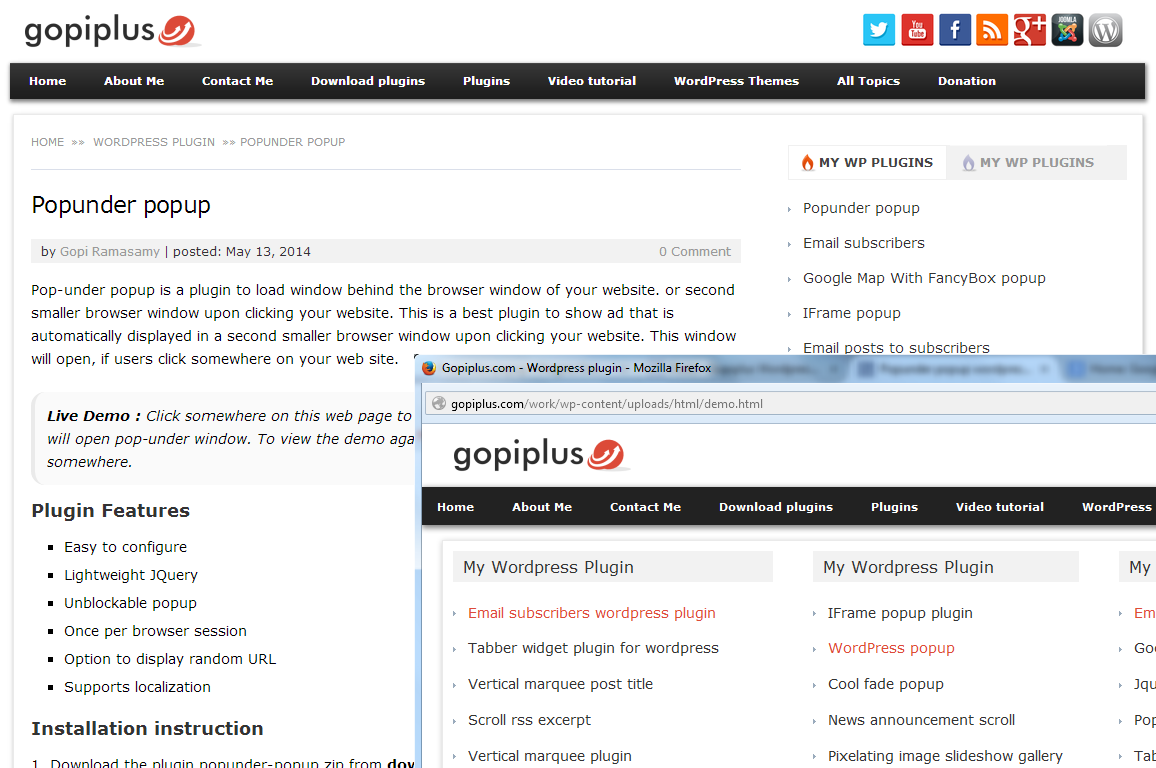Click Plugins in popup window navigation
This screenshot has width=1156, height=768.
894,507
